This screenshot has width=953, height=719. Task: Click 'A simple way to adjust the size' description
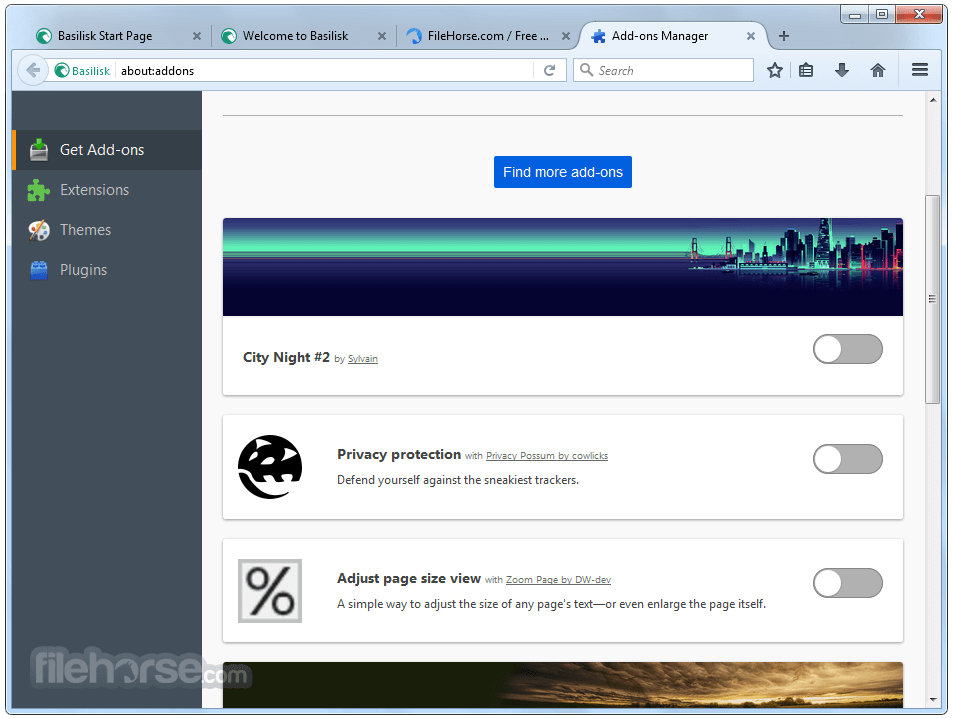[551, 604]
